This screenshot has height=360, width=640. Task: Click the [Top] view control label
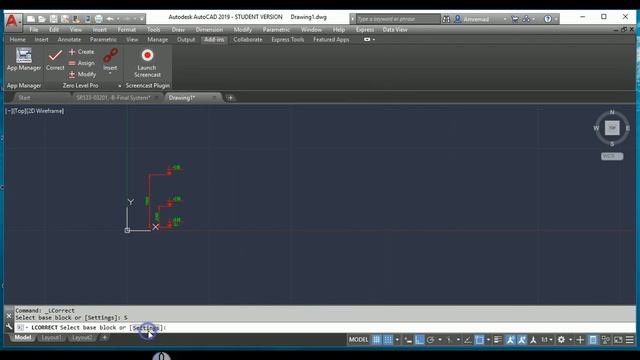point(19,111)
